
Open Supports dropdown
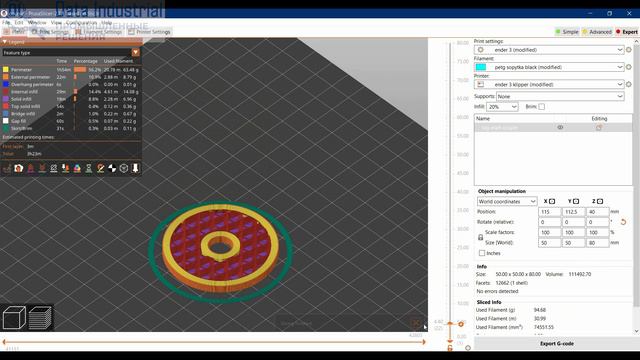pyautogui.click(x=560, y=96)
